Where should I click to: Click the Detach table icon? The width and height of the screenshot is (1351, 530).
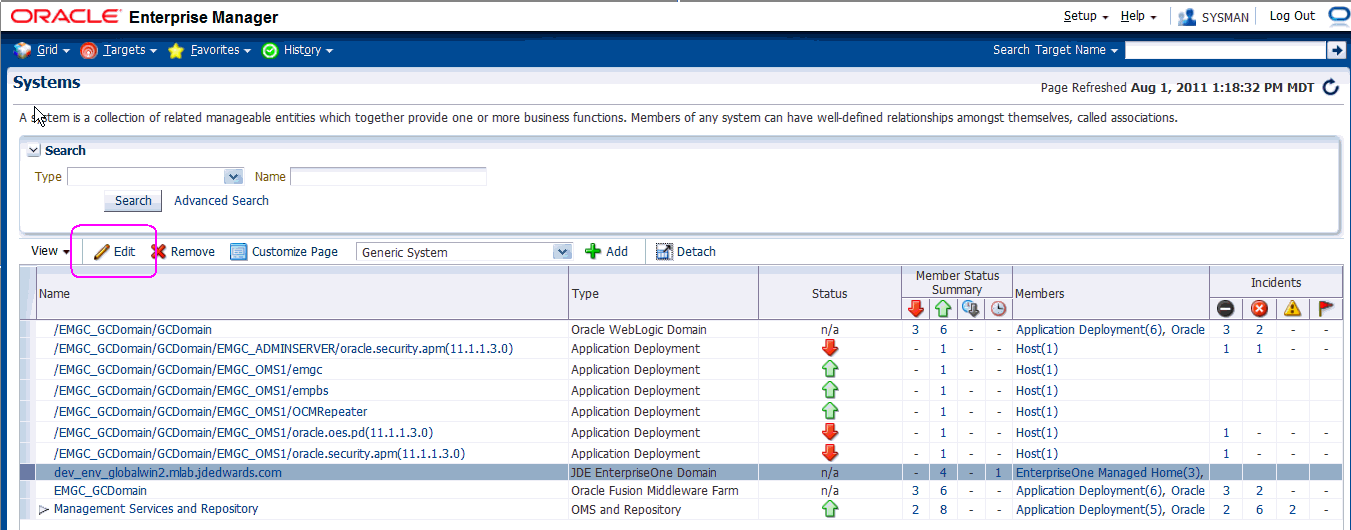point(664,252)
